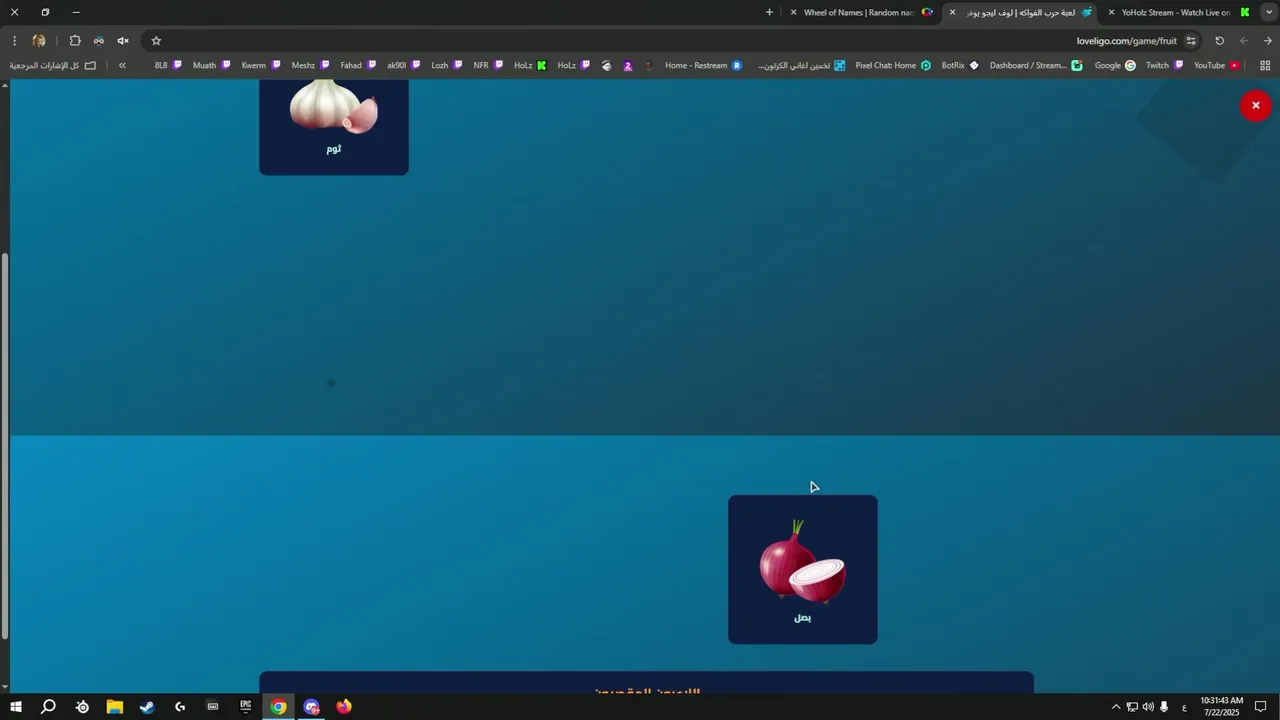Open network settings in the tray
The image size is (1280, 720).
pos(1132,707)
